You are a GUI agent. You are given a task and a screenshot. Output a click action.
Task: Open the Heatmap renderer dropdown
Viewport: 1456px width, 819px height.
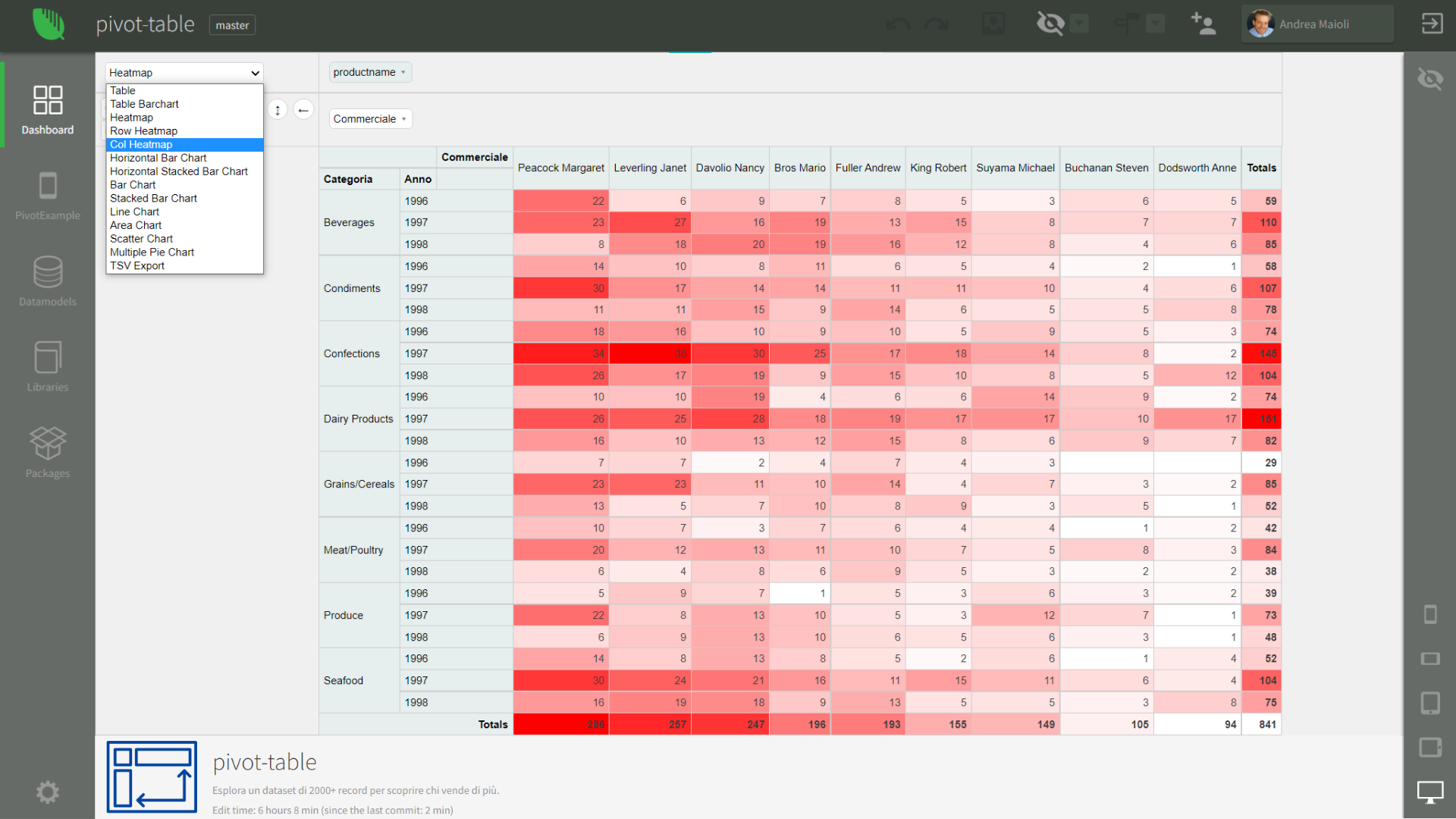click(184, 73)
